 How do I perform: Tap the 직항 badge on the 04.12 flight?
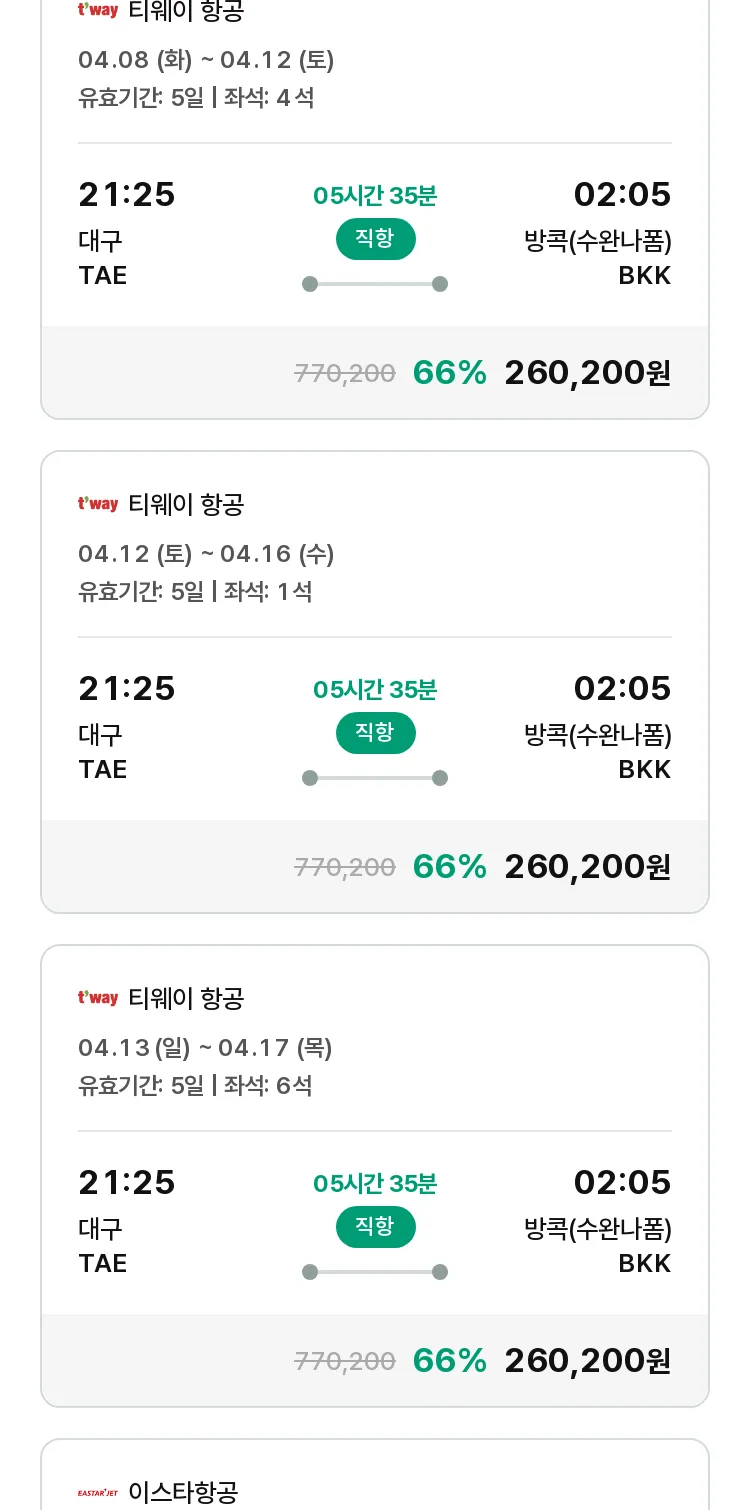pos(375,732)
